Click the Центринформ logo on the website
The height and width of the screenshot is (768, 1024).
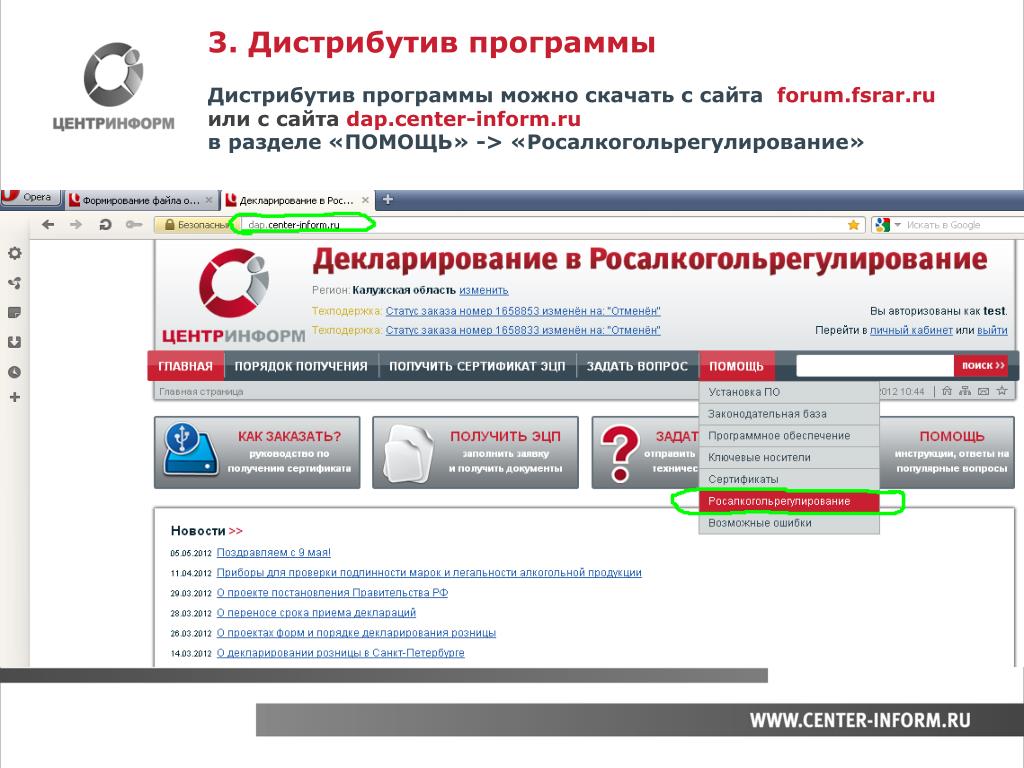[x=233, y=296]
